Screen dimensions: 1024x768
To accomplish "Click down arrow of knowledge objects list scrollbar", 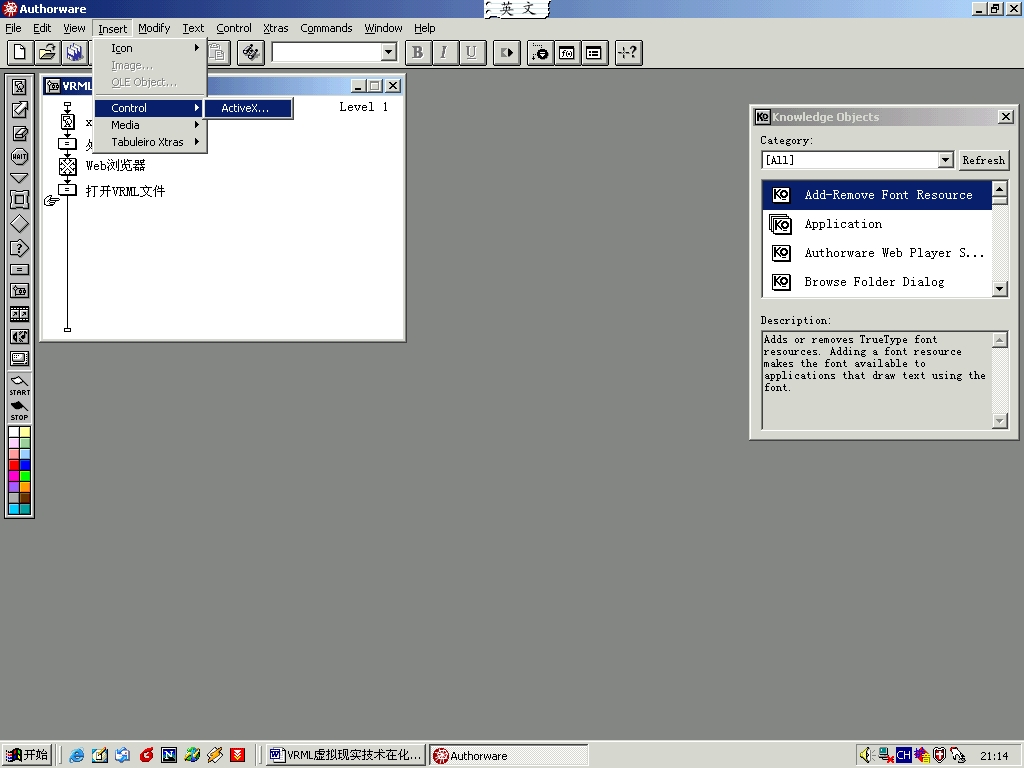I will [x=1000, y=289].
